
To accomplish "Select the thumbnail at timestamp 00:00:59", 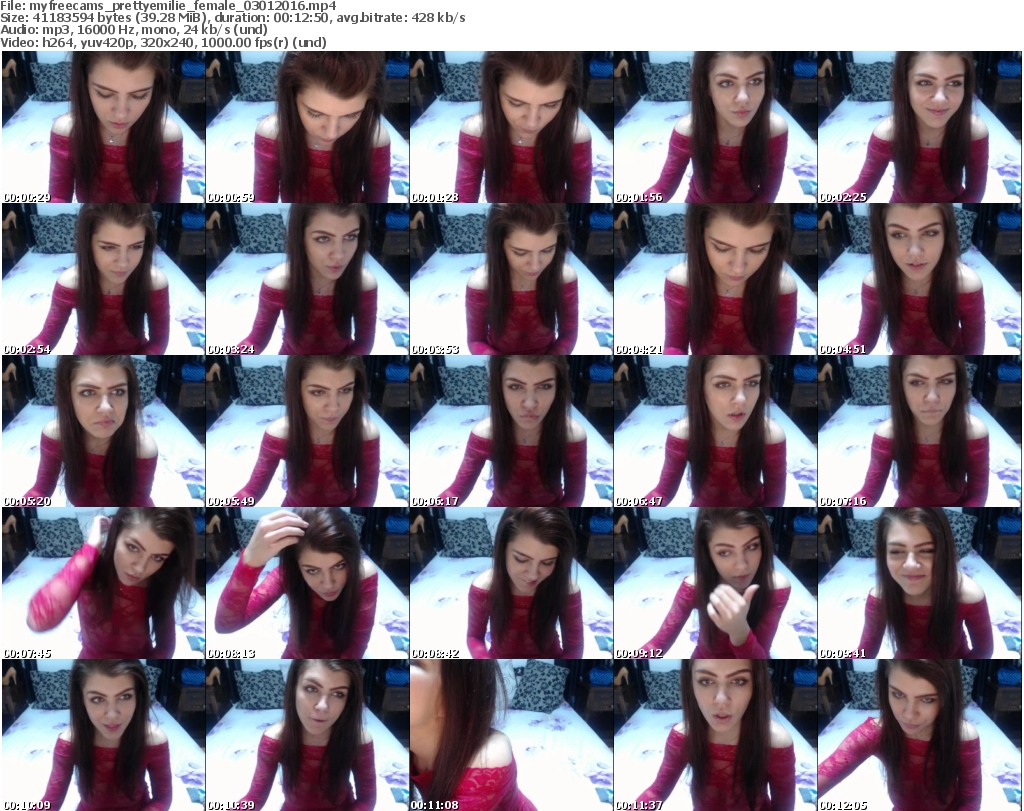I will tap(308, 127).
